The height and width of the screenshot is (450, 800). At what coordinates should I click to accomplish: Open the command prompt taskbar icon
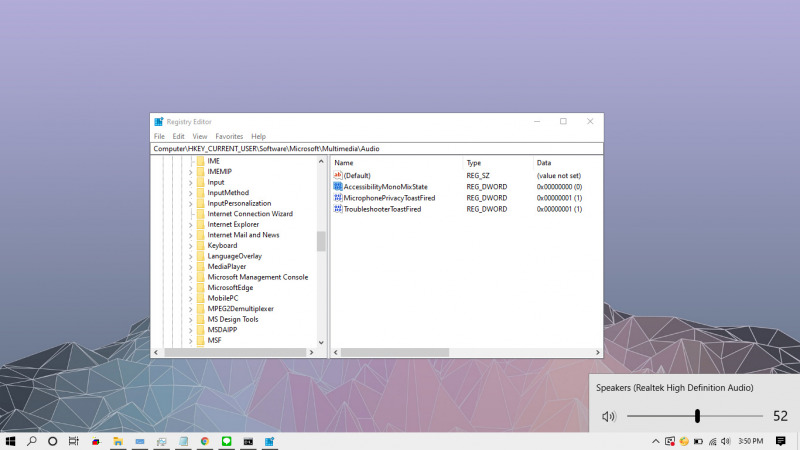point(248,441)
